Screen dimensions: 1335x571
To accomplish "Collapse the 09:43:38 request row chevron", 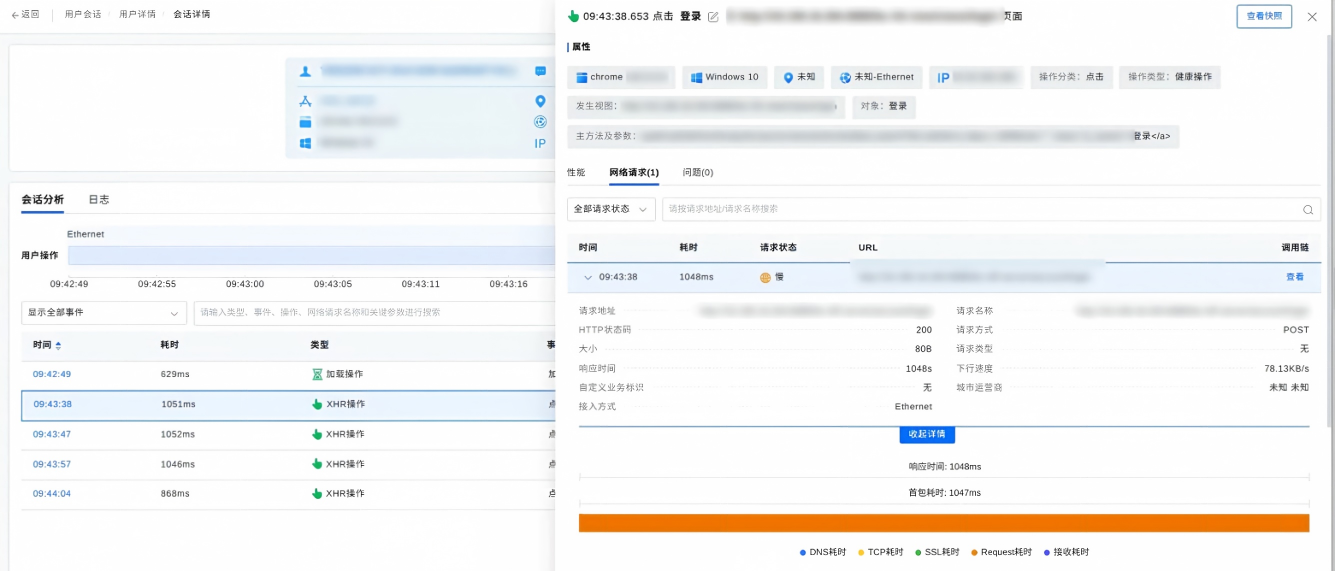I will coord(588,277).
